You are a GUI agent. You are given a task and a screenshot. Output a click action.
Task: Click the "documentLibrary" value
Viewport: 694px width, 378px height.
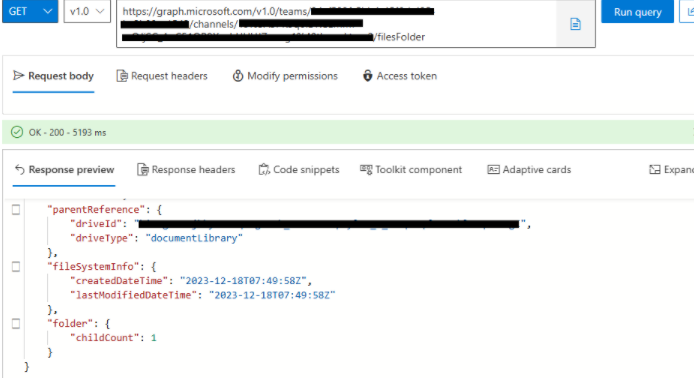(194, 238)
